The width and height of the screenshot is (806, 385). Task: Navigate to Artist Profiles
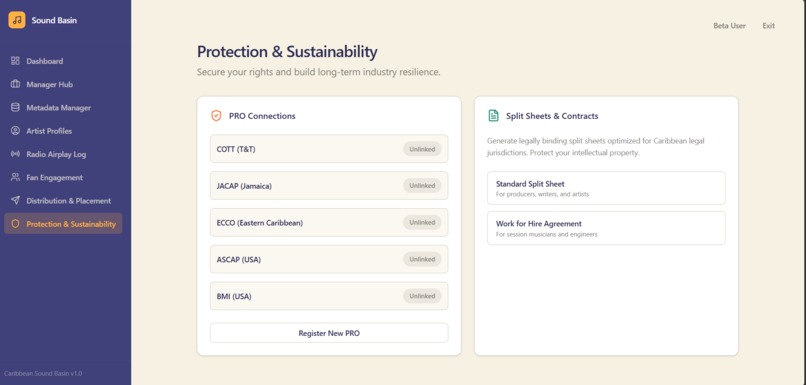click(63, 131)
